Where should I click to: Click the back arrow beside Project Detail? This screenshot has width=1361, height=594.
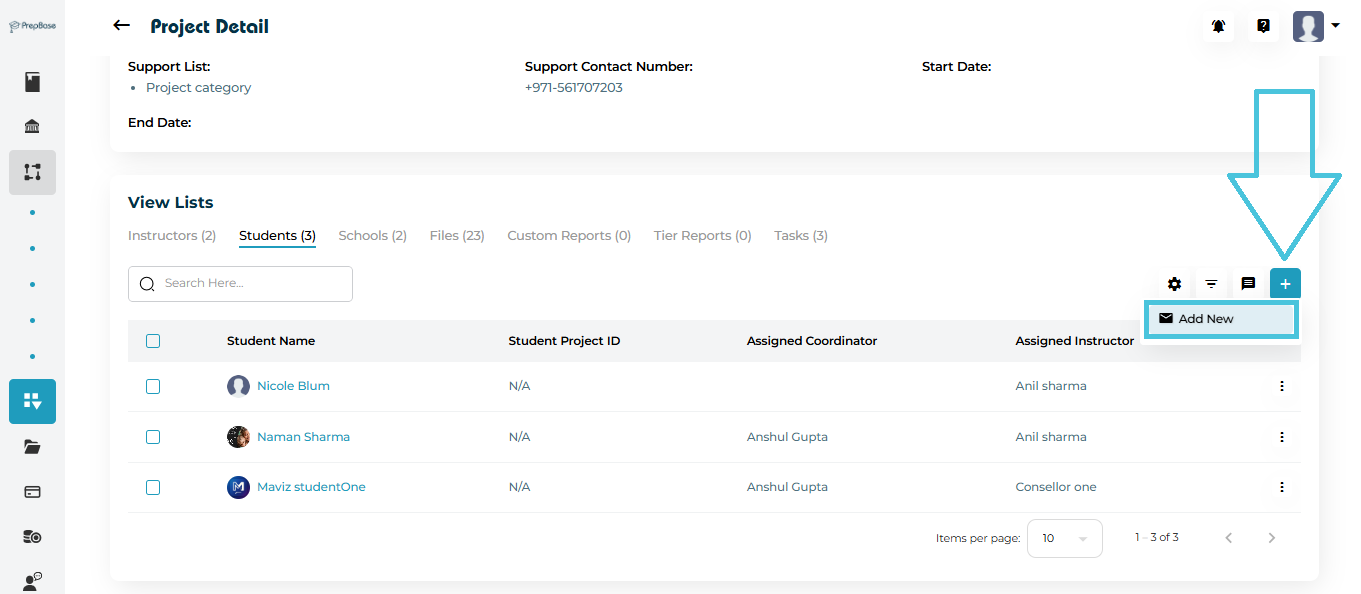[122, 26]
